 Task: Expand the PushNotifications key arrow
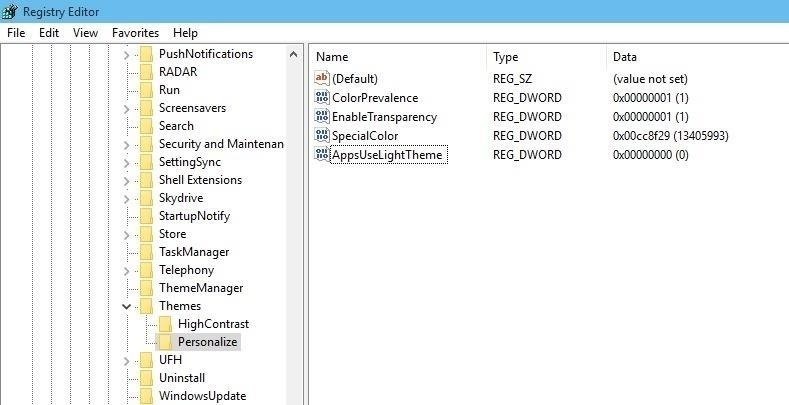(x=126, y=54)
